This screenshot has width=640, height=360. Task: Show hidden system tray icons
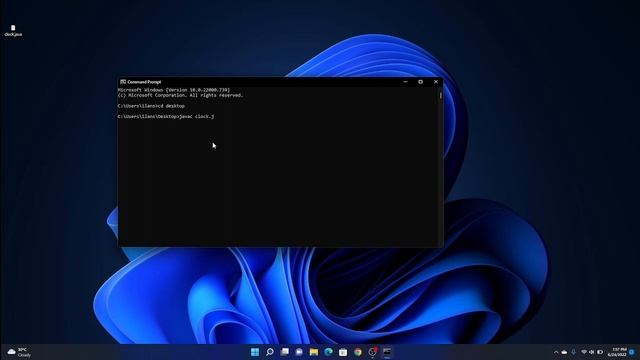pos(556,352)
